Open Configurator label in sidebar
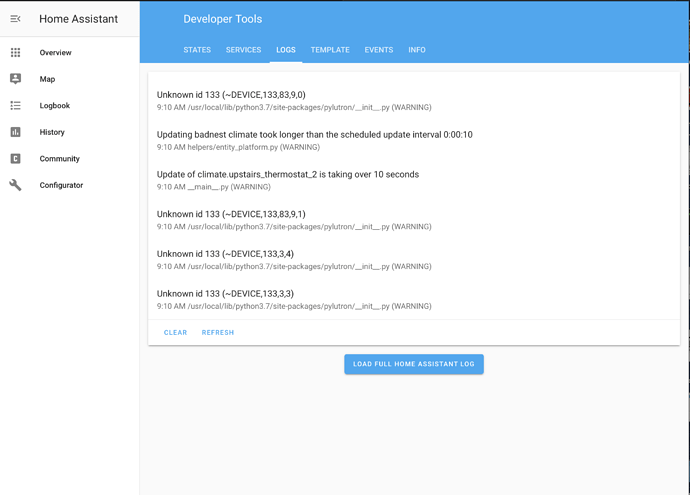 click(x=61, y=185)
